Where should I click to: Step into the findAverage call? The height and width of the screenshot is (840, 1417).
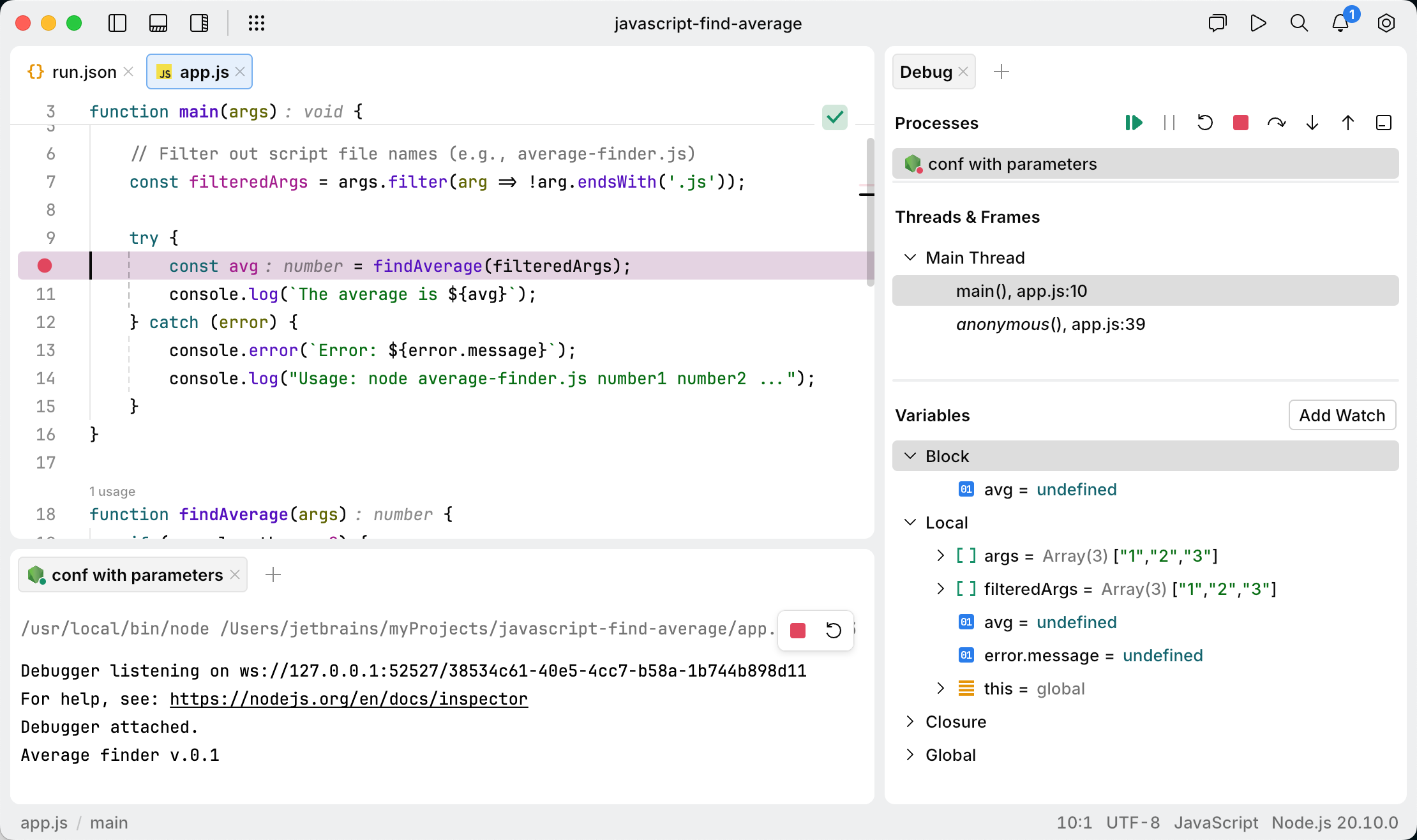tap(1311, 123)
